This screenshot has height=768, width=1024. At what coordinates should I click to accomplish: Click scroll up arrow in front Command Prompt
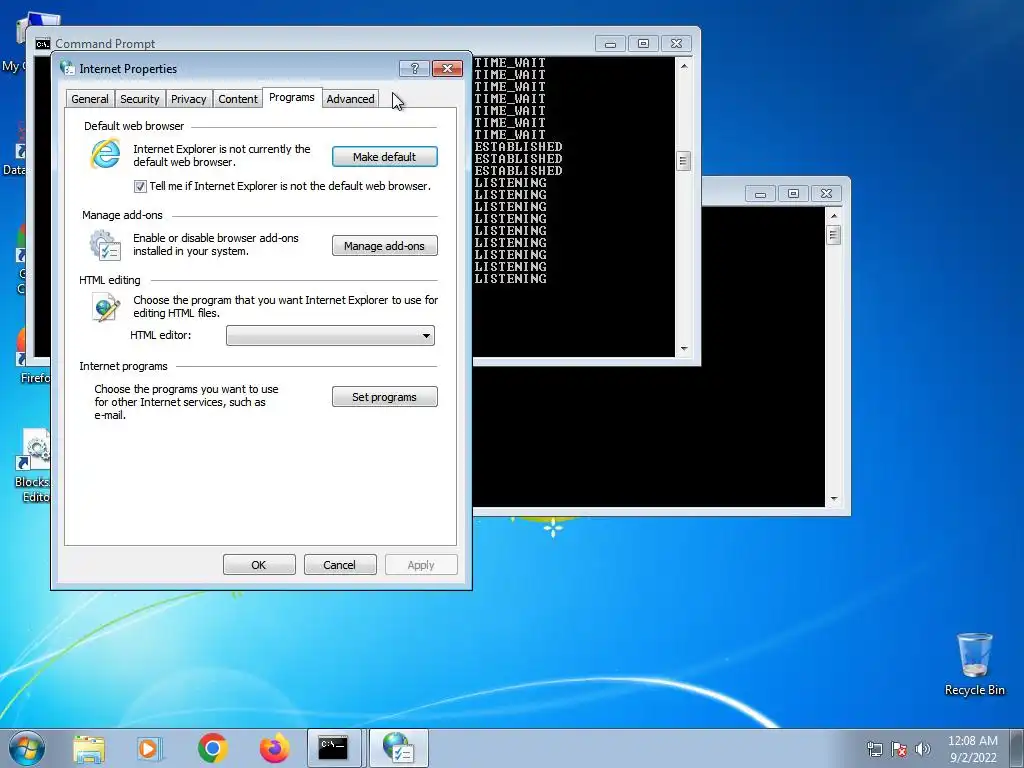684,66
